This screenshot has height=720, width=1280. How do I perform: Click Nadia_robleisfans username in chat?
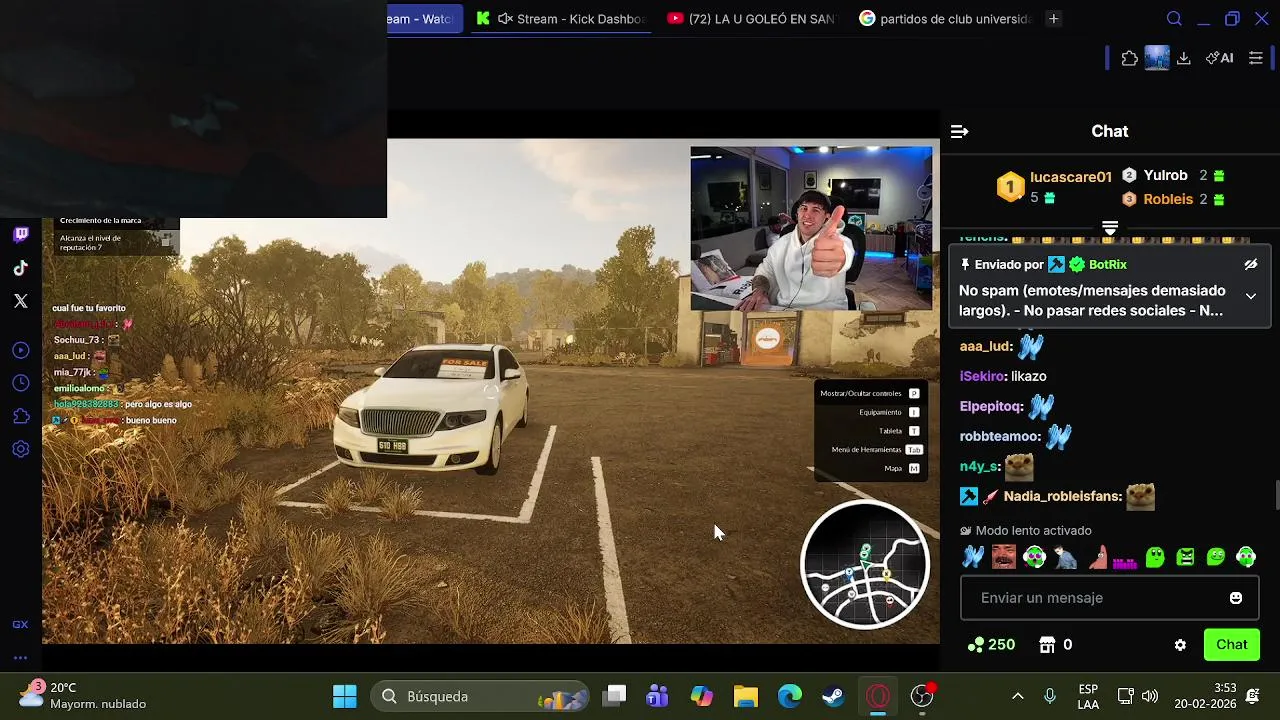[x=1062, y=497]
